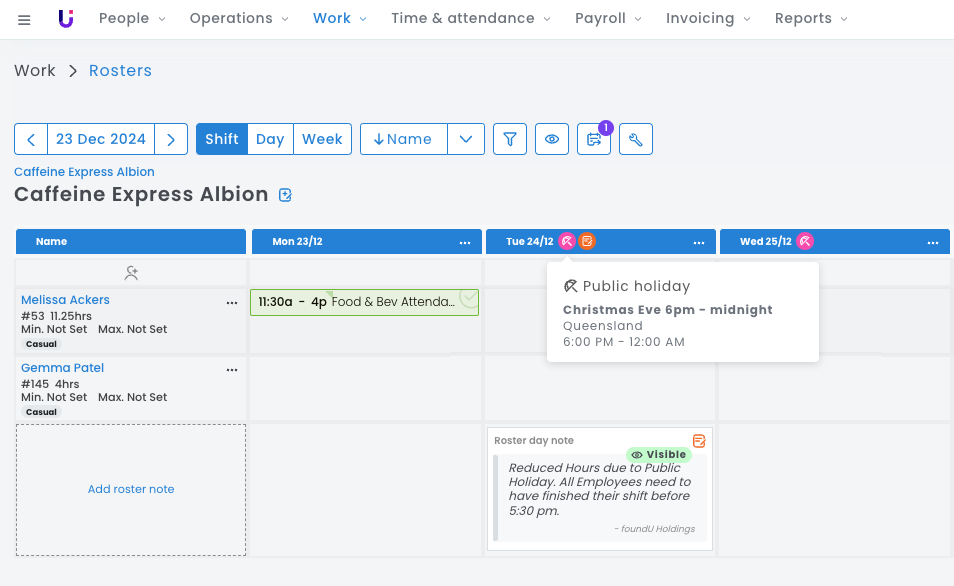Expand the Name sort dropdown arrow
Viewport: 954px width, 586px height.
[x=466, y=139]
